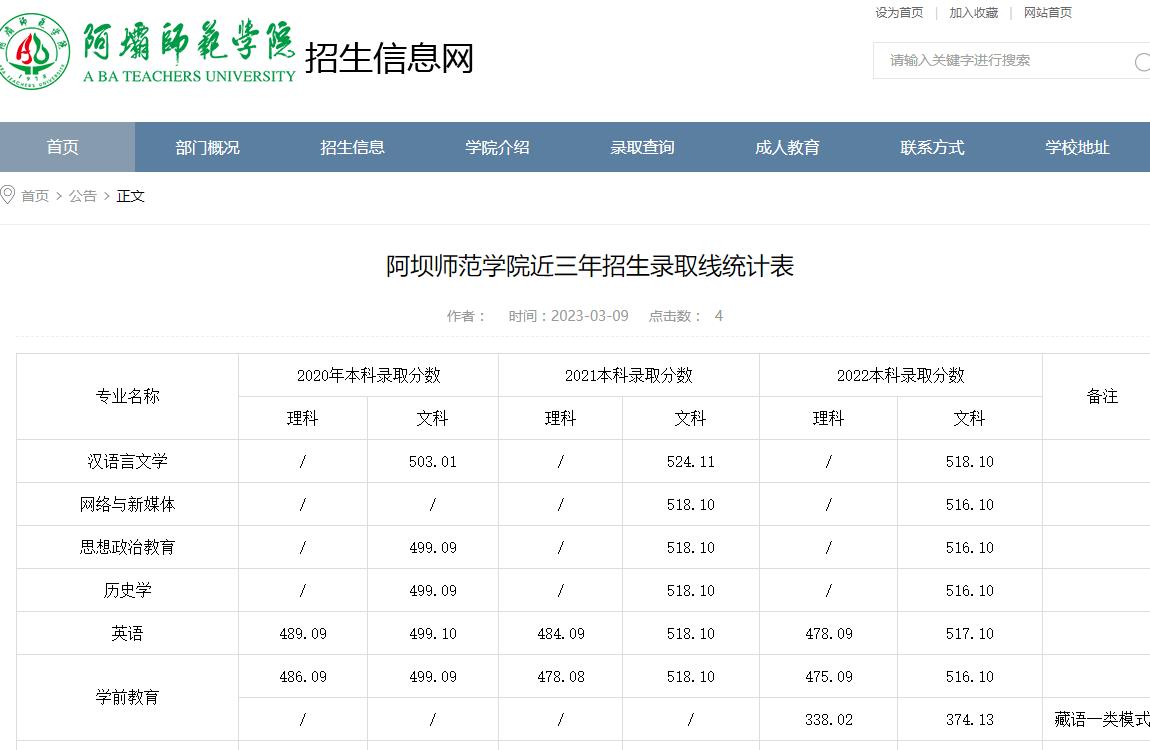1150x750 pixels.
Task: Click the location pin icon in breadcrumb
Action: pyautogui.click(x=7, y=195)
